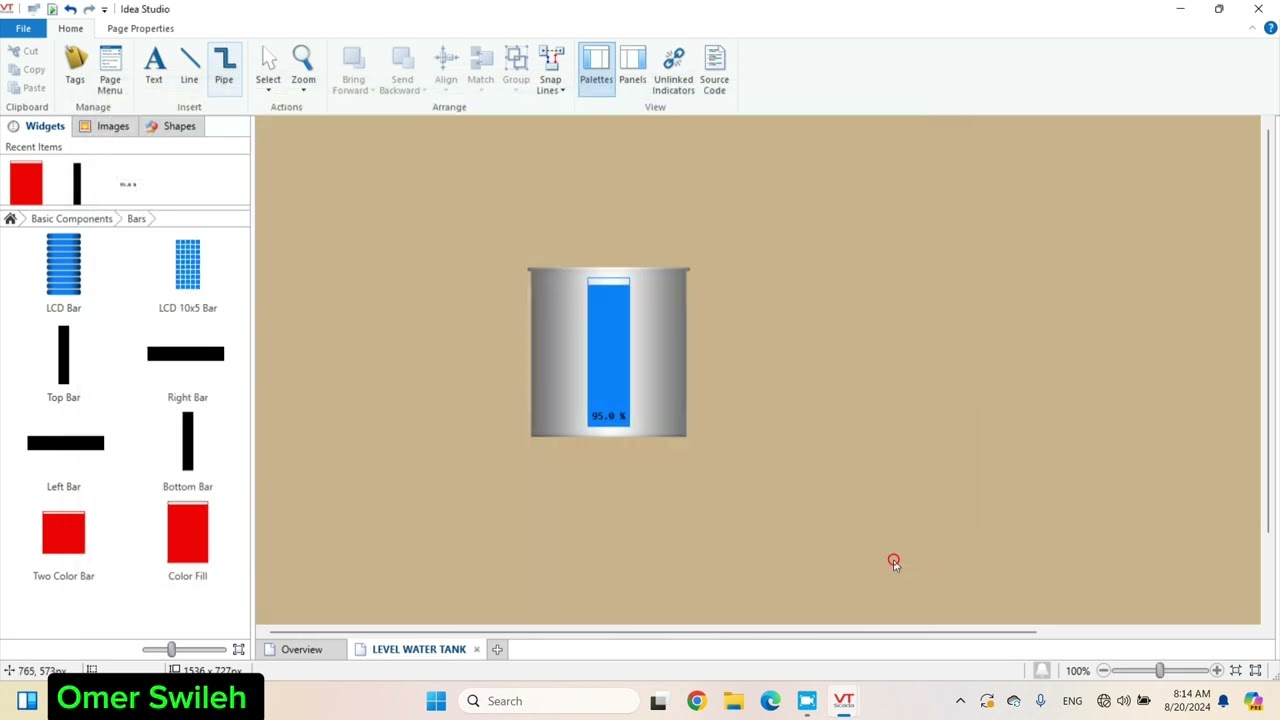This screenshot has height=720, width=1280.
Task: Add a new page tab
Action: [497, 650]
